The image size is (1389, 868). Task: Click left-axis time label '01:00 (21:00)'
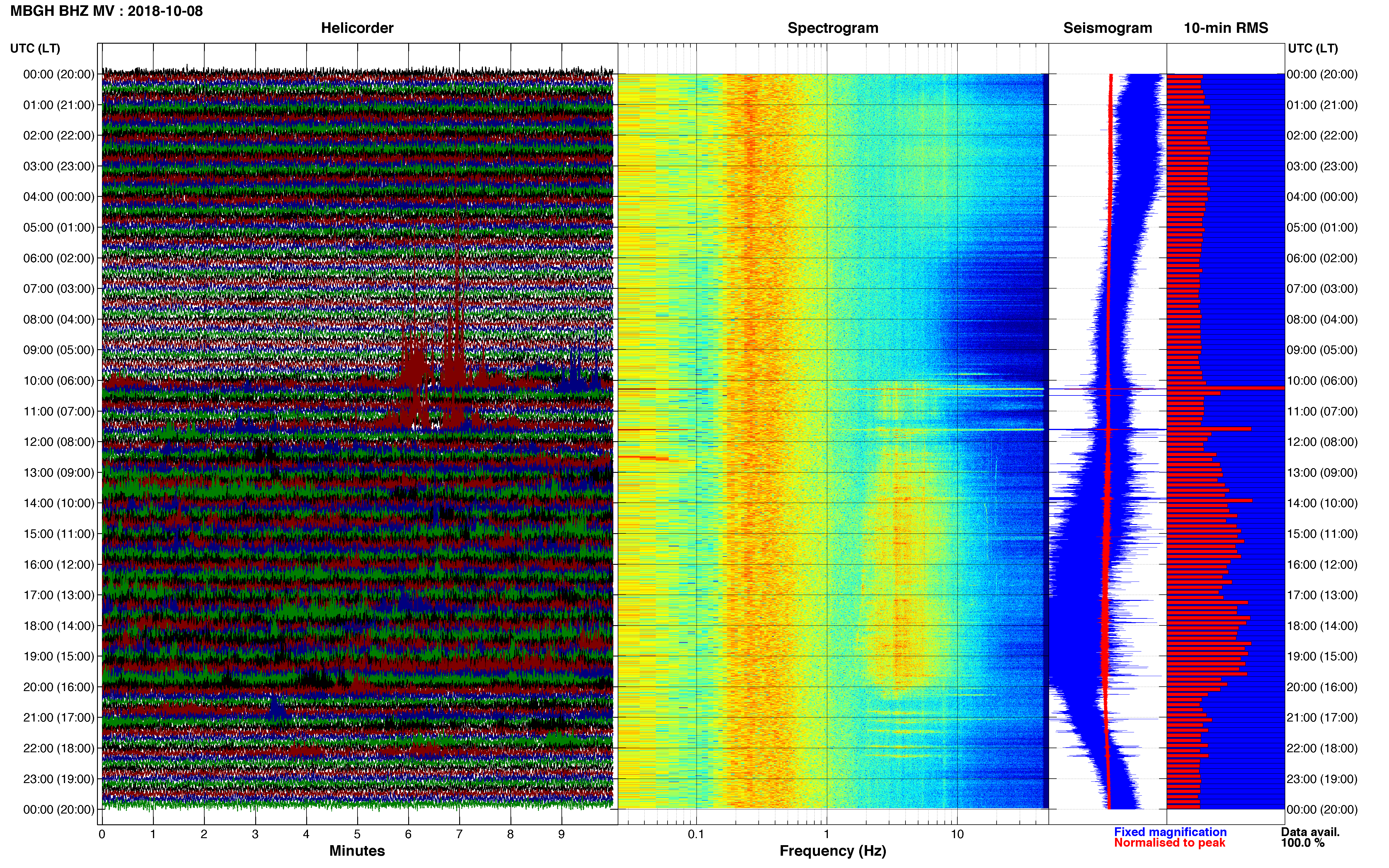59,105
